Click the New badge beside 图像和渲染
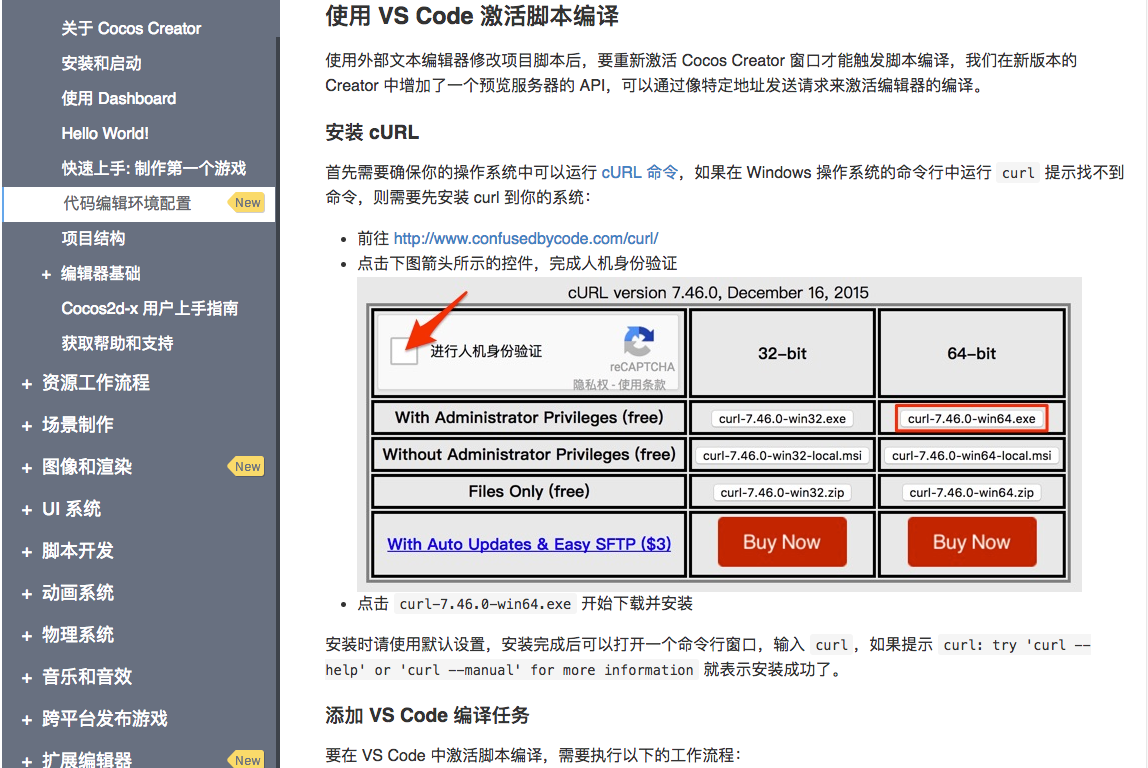This screenshot has width=1148, height=768. pos(247,466)
